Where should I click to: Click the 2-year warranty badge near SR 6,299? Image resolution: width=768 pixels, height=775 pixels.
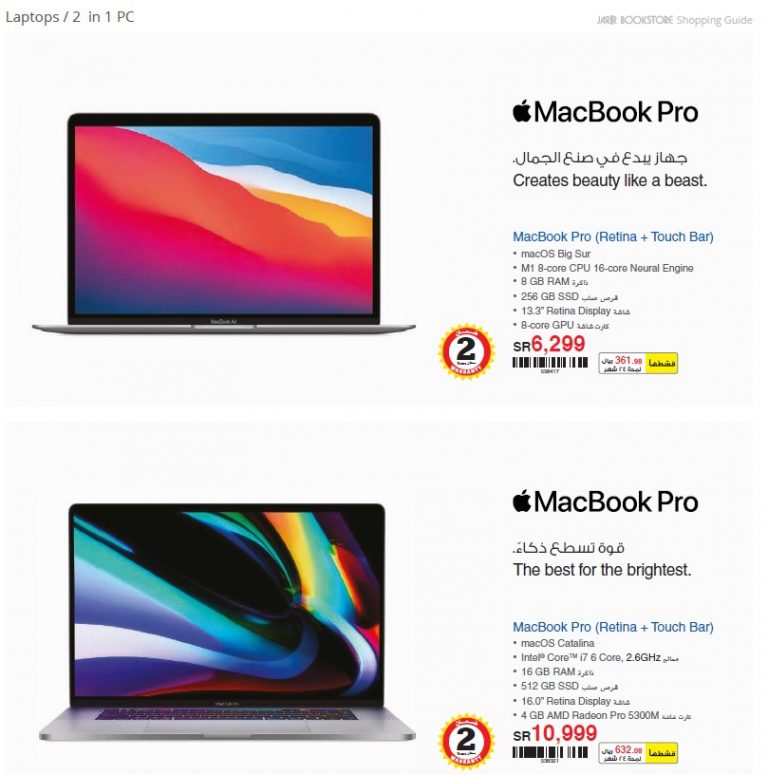click(x=466, y=351)
